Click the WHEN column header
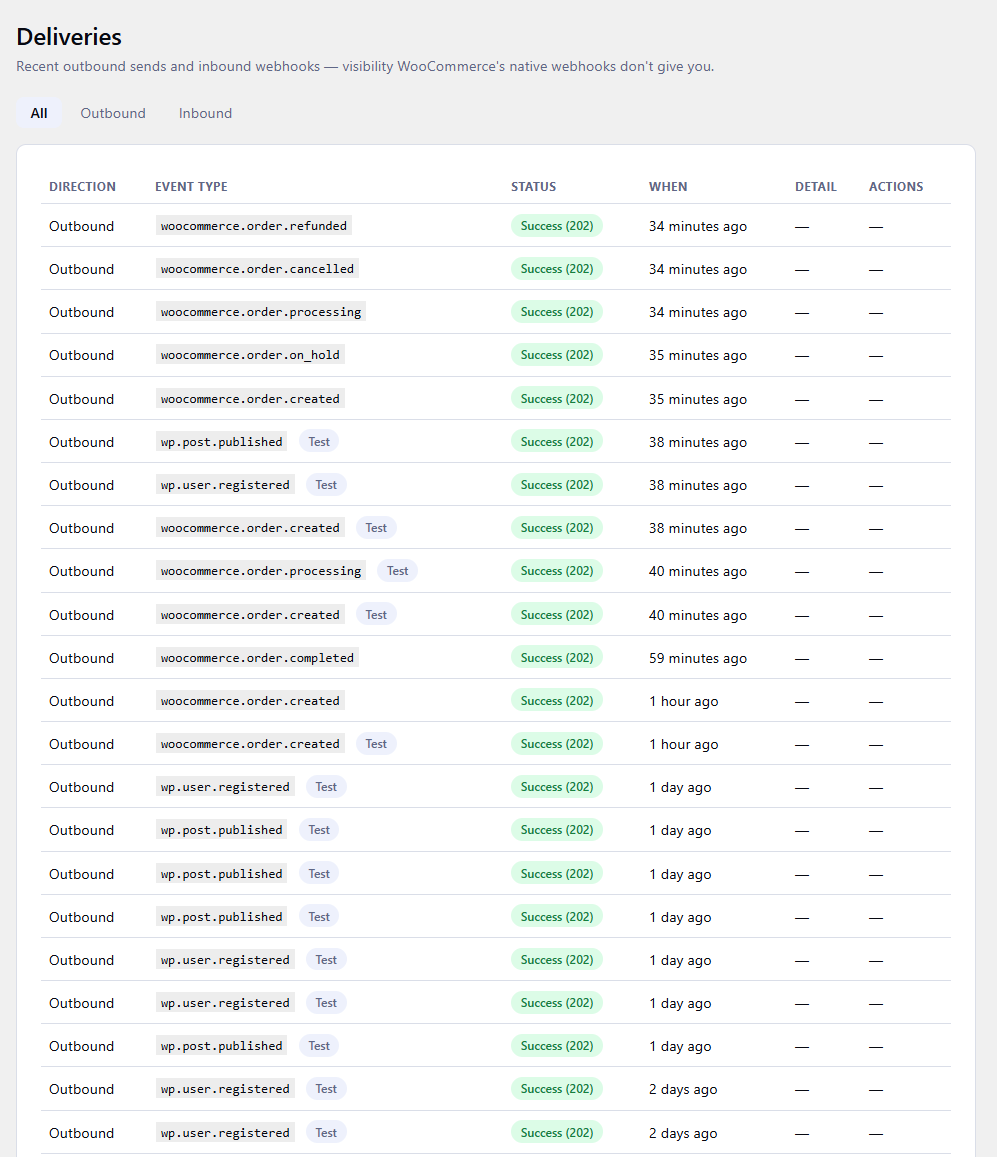This screenshot has height=1157, width=997. 668,187
